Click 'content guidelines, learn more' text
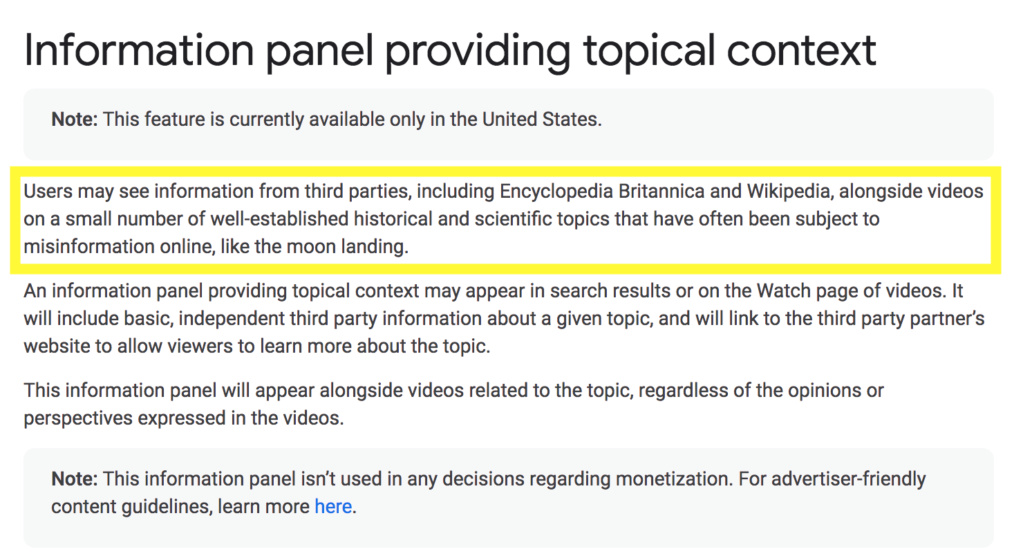This screenshot has width=1023, height=556. [180, 506]
